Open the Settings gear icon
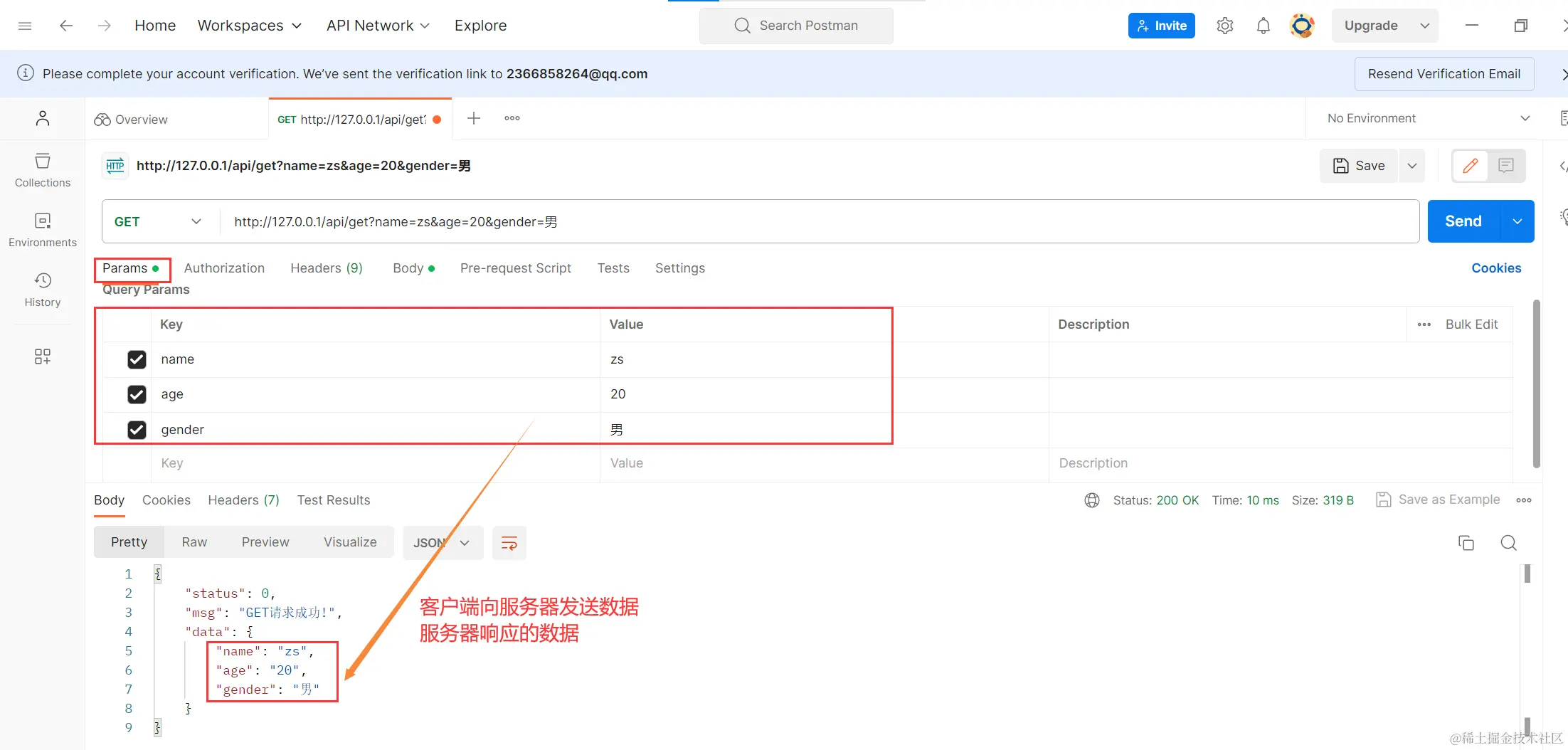The height and width of the screenshot is (750, 1568). [x=1224, y=26]
